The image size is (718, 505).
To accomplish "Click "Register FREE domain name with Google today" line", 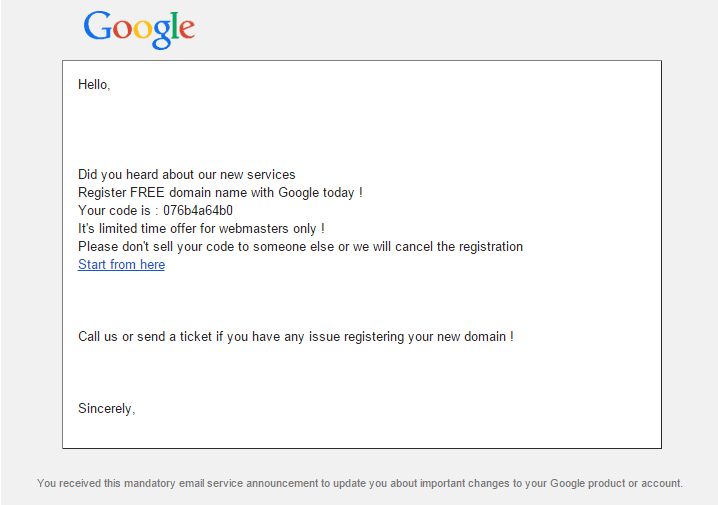I will [220, 193].
